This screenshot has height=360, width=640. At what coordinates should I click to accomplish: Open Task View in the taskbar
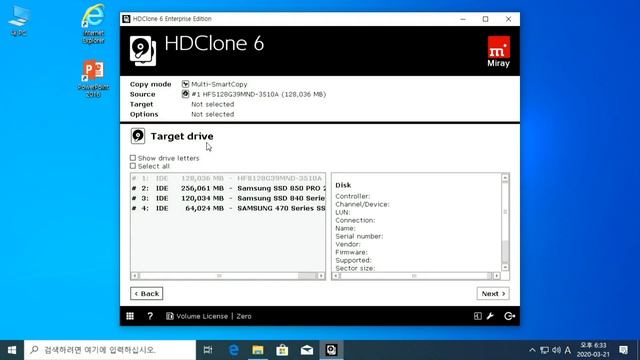click(x=208, y=350)
